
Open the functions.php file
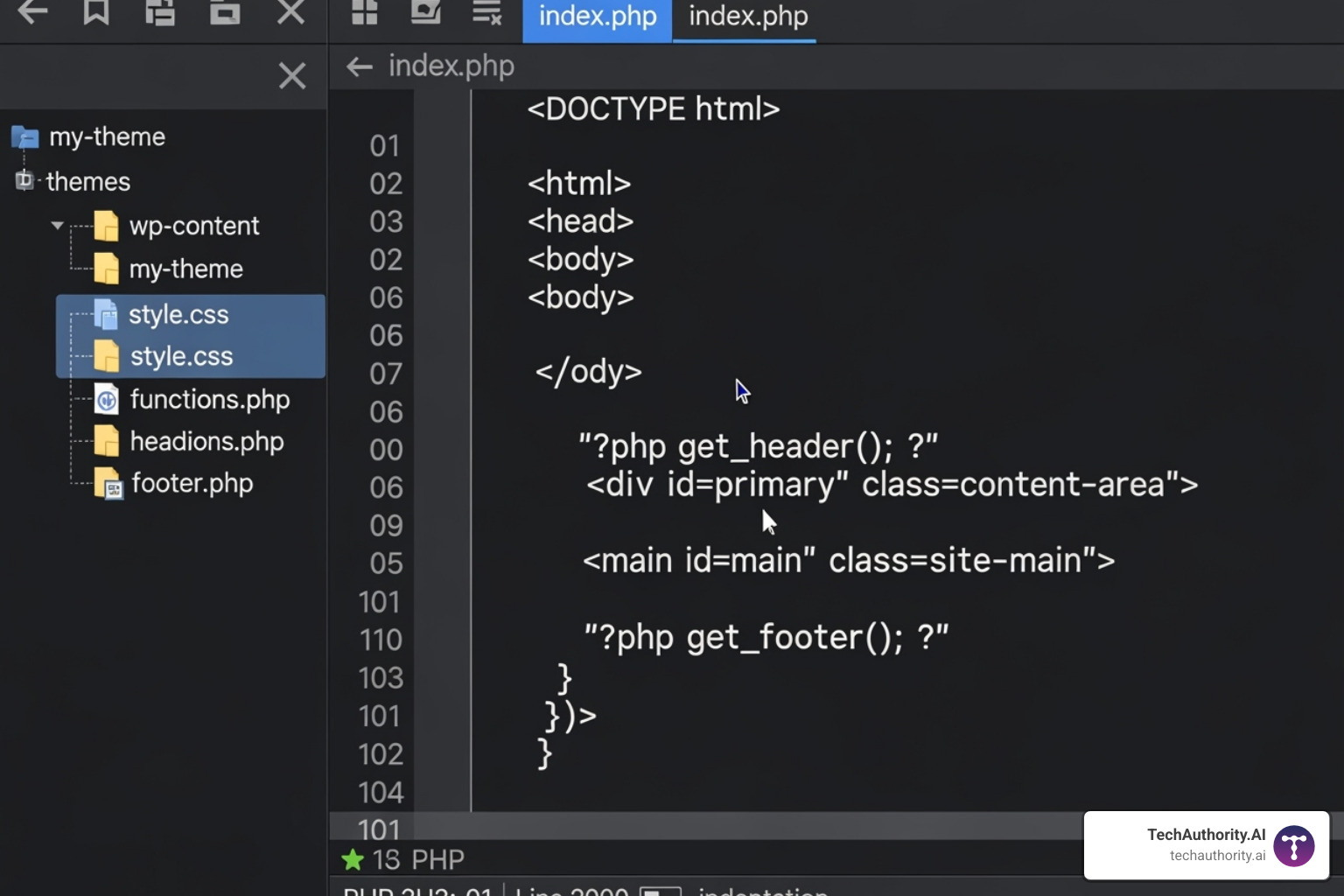click(210, 400)
